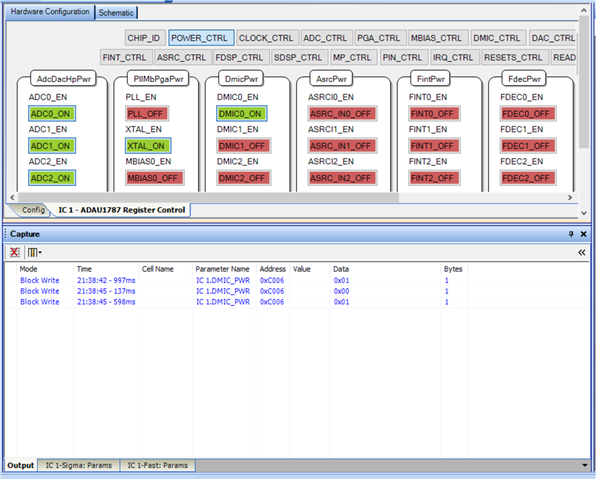Open the DAC_CTRL register tab

(552, 38)
